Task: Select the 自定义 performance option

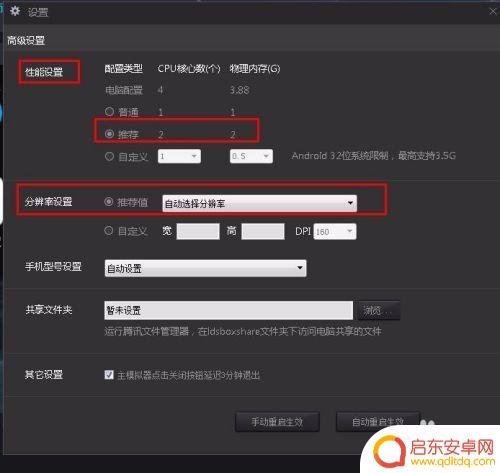Action: pos(109,156)
